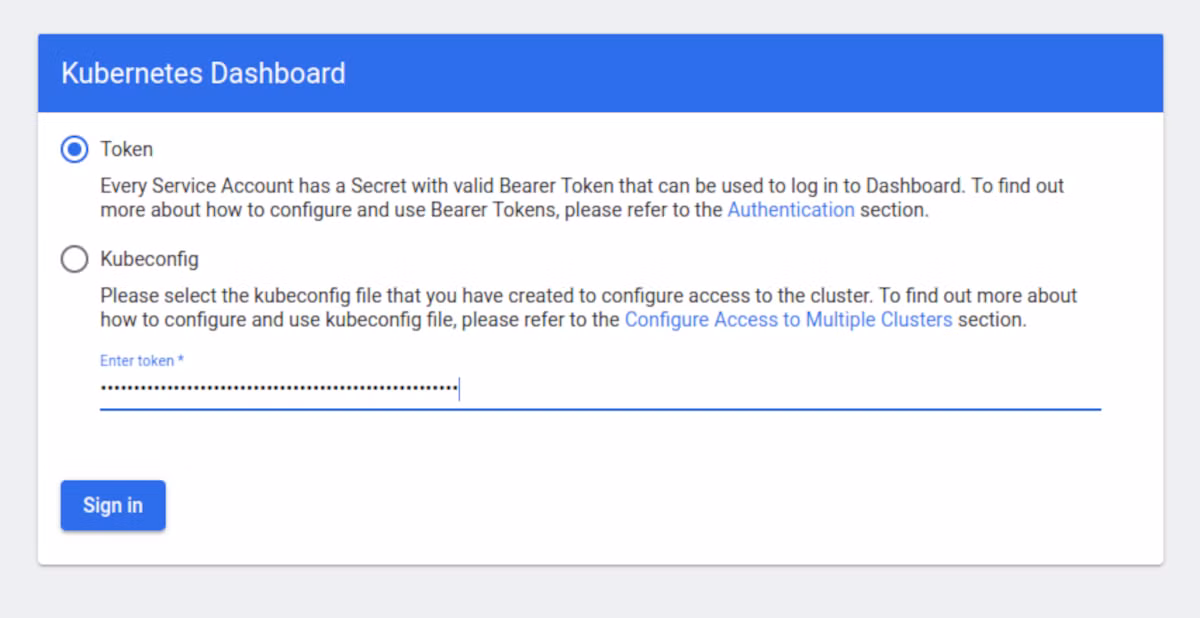This screenshot has width=1200, height=618.
Task: Click empty area of blue header bar
Action: (x=750, y=73)
